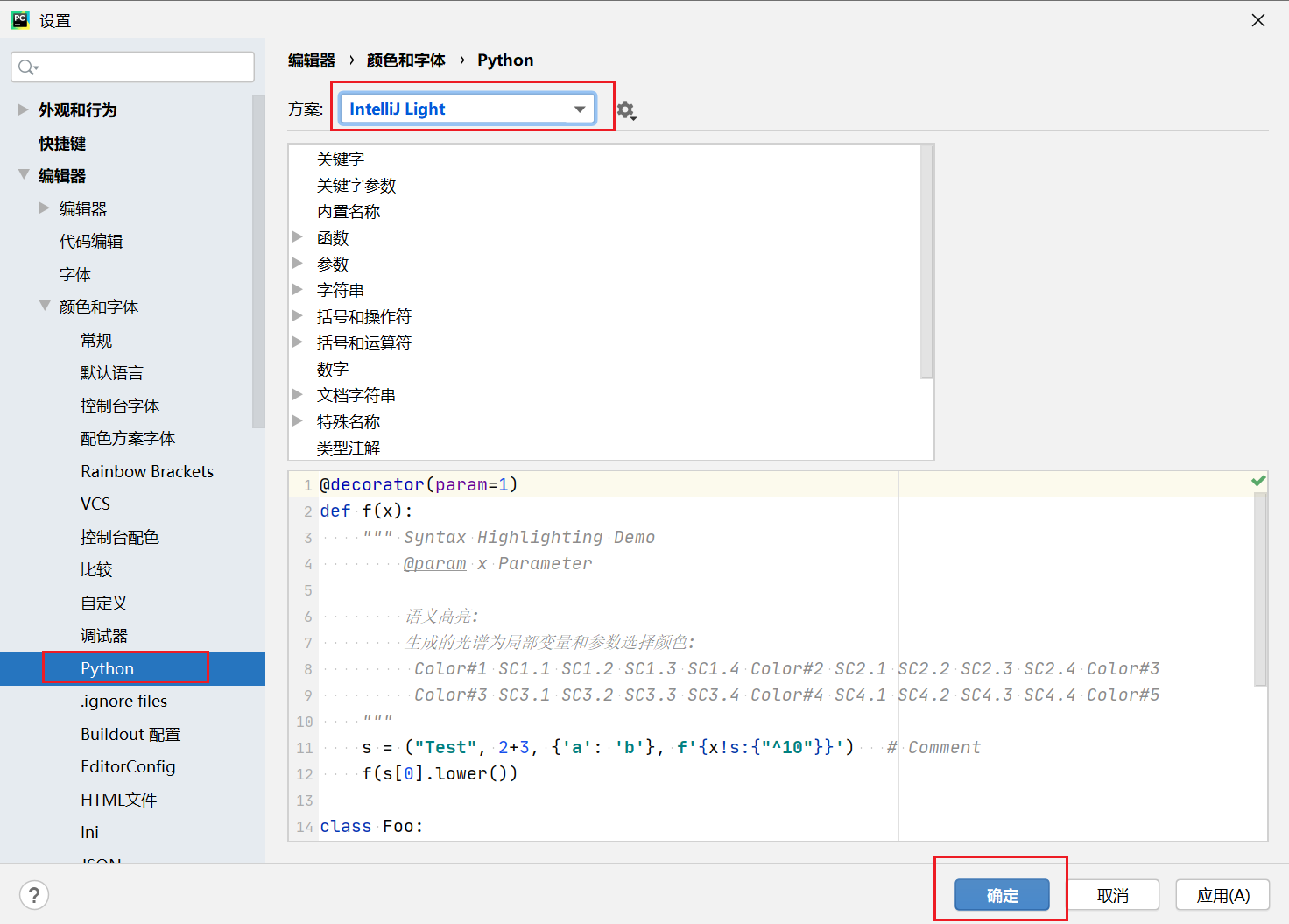This screenshot has width=1289, height=924.
Task: Click the "Test" string in preview
Action: coord(446,747)
